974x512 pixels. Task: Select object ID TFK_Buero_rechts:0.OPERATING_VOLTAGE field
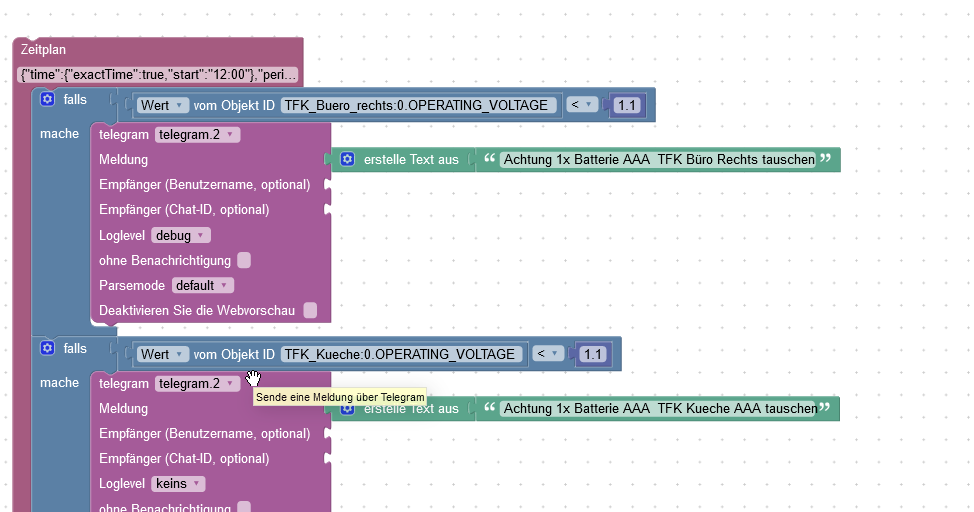[421, 105]
